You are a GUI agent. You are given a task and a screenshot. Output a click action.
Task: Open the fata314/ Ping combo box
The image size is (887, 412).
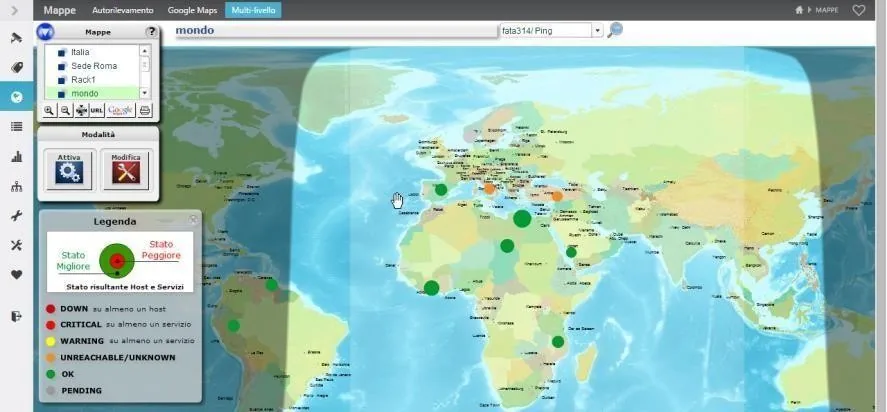coord(546,31)
